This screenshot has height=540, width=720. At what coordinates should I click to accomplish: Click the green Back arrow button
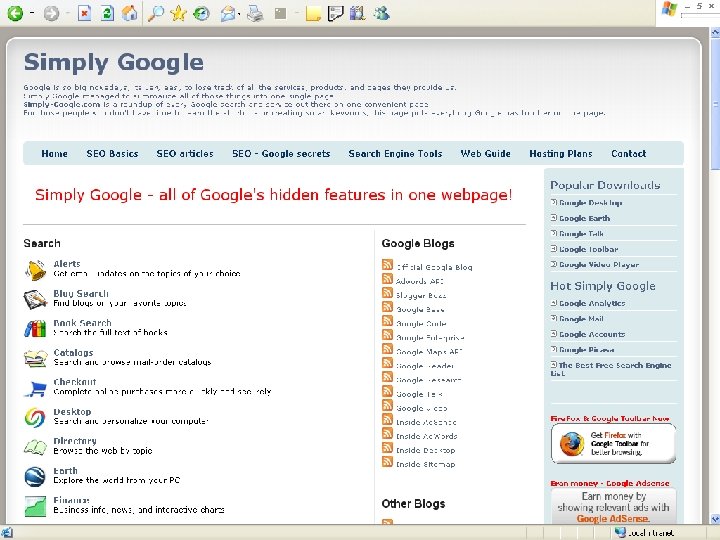click(15, 13)
